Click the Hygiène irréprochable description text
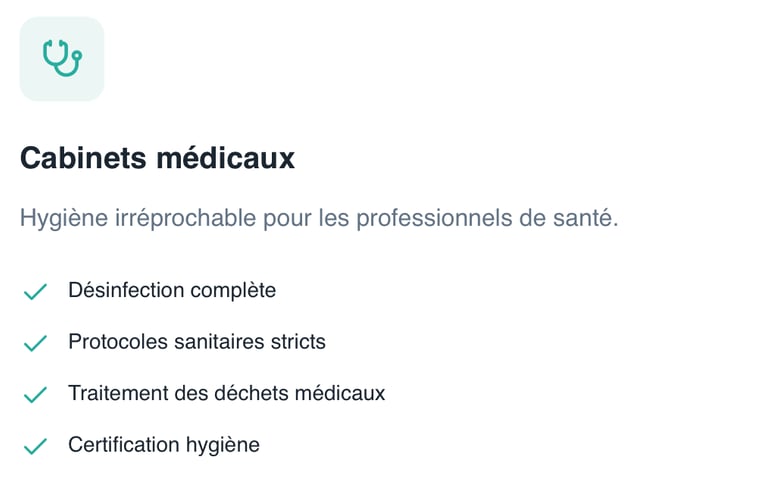768x485 pixels. [319, 218]
